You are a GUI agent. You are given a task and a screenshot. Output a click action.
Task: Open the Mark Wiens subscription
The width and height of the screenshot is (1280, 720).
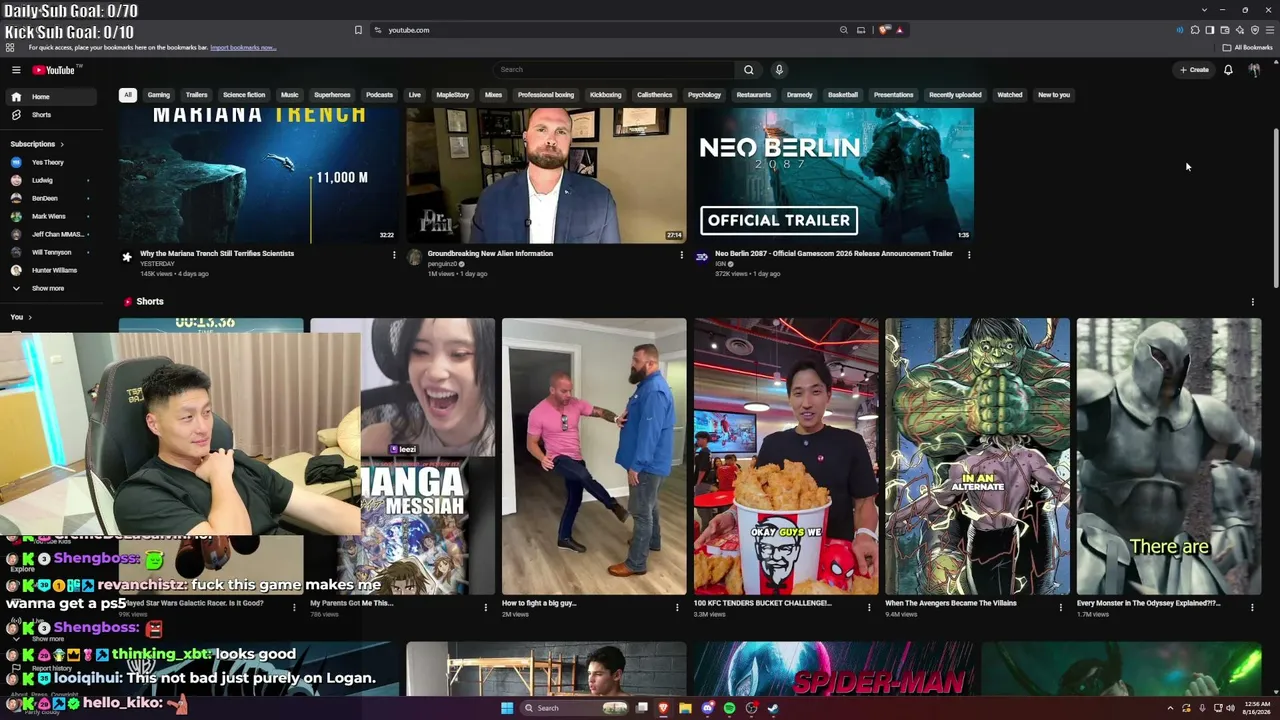coord(51,216)
